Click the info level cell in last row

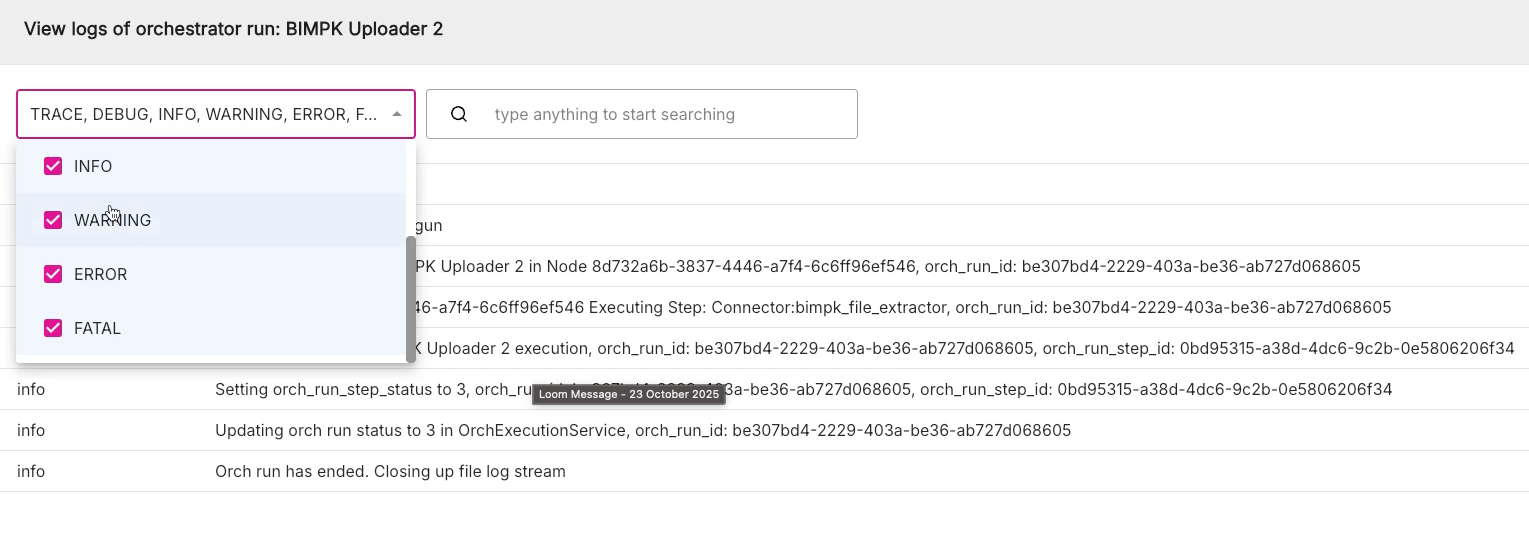[31, 471]
